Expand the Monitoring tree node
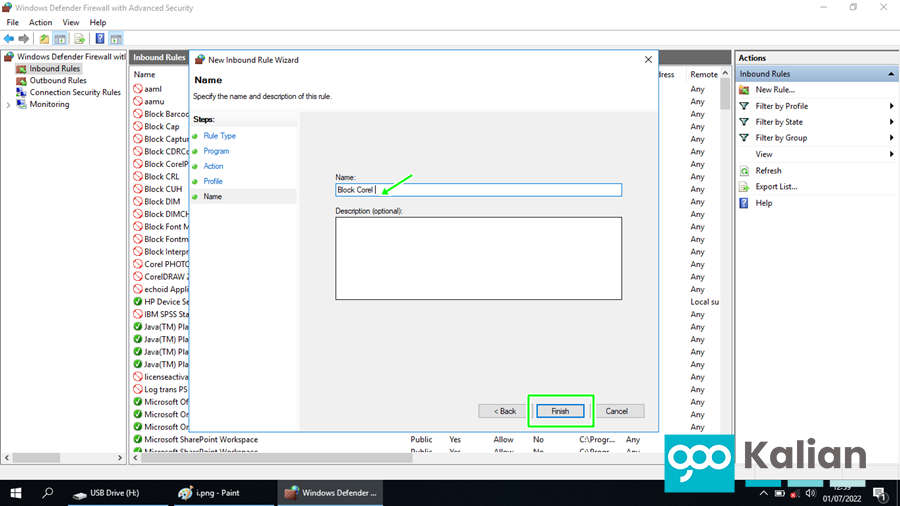 (8, 105)
